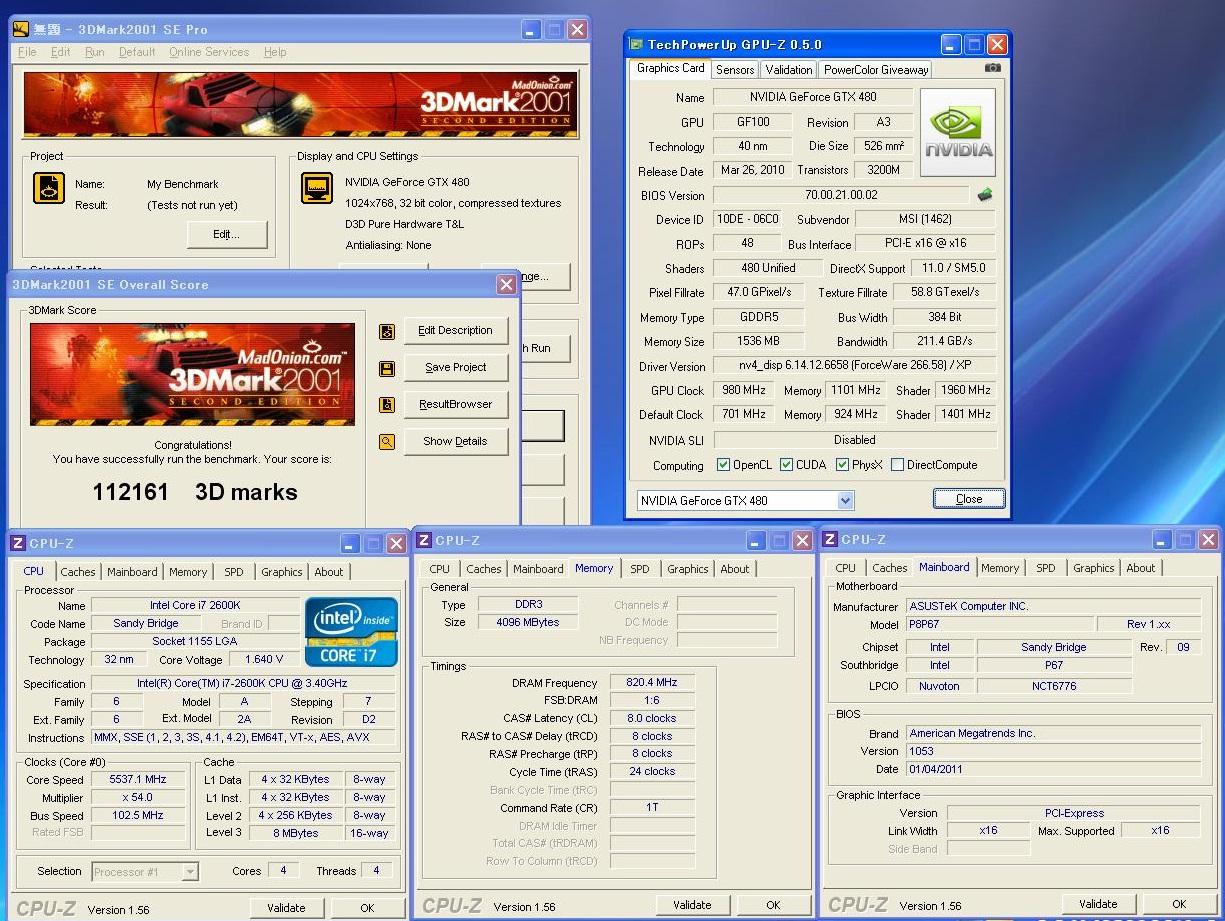Open the Help menu in 3DMark2001

275,52
